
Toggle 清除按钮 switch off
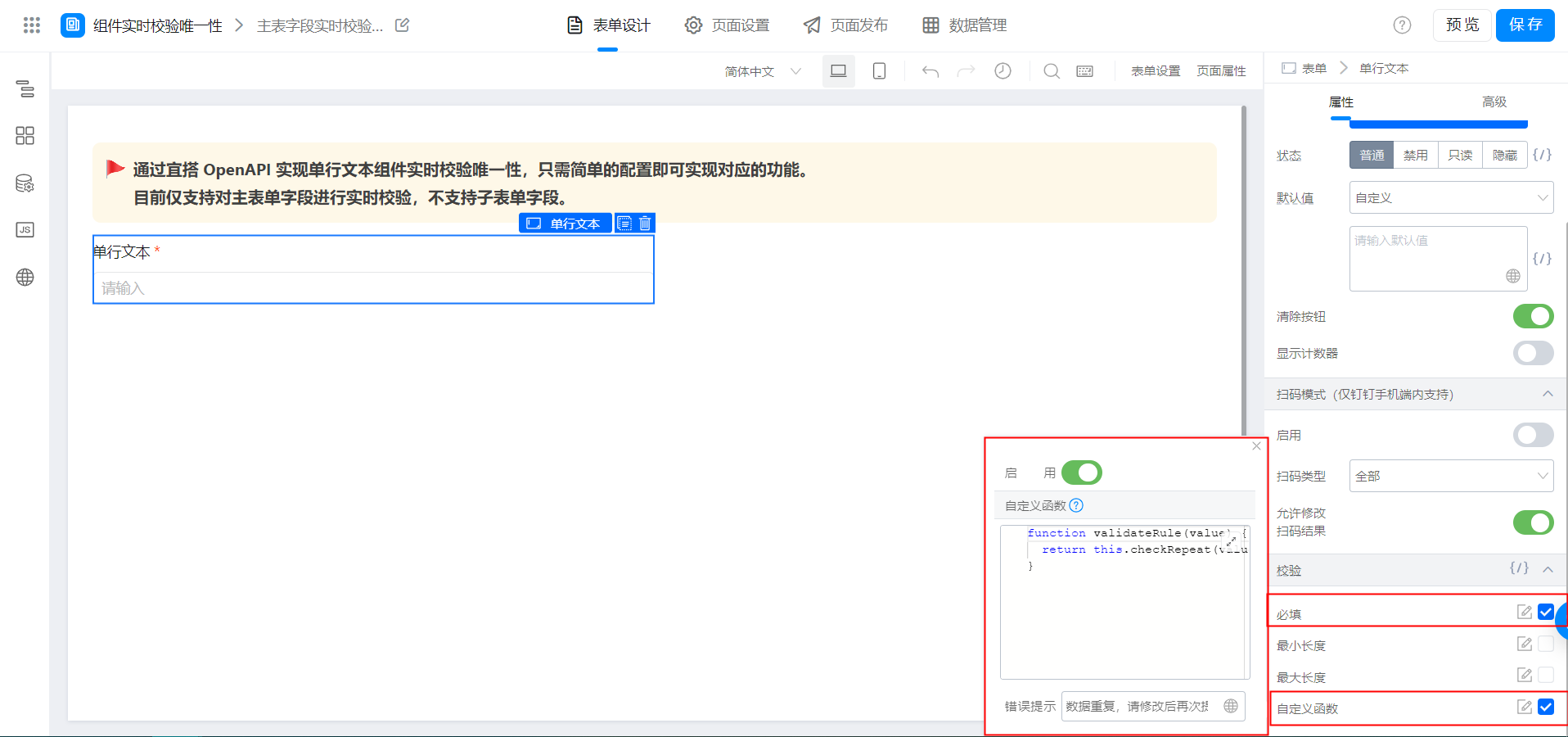click(1533, 316)
